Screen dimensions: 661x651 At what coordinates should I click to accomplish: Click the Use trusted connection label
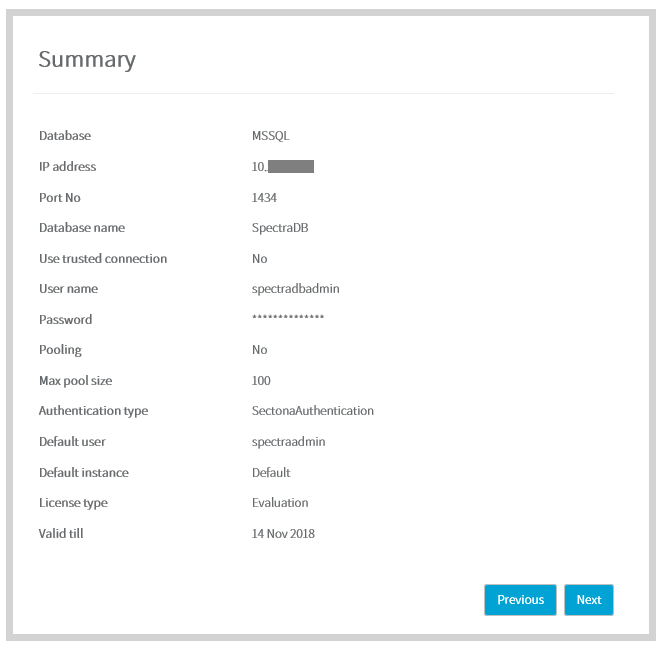tap(103, 259)
